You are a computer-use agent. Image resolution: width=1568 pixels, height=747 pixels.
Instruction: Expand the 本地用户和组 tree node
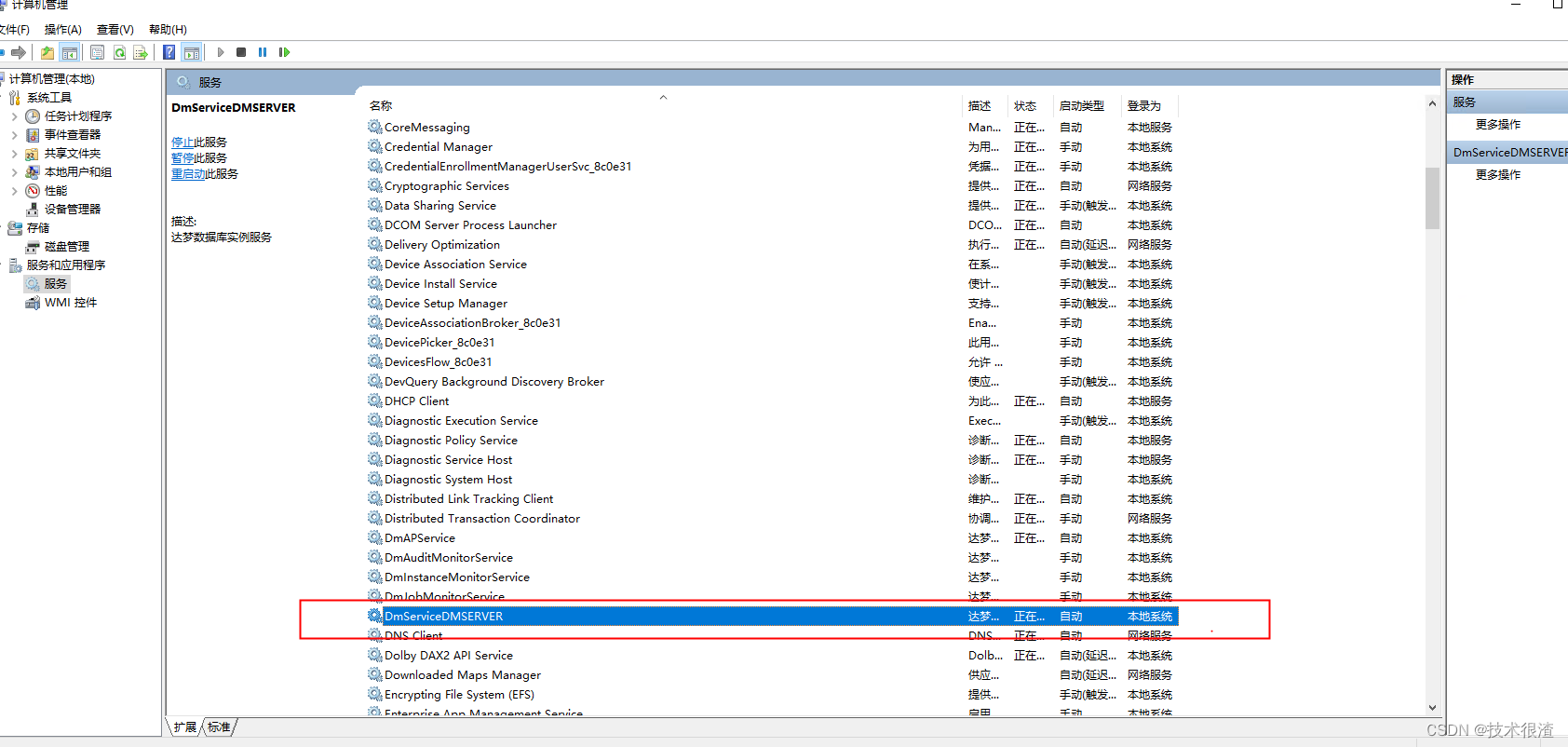[x=14, y=172]
